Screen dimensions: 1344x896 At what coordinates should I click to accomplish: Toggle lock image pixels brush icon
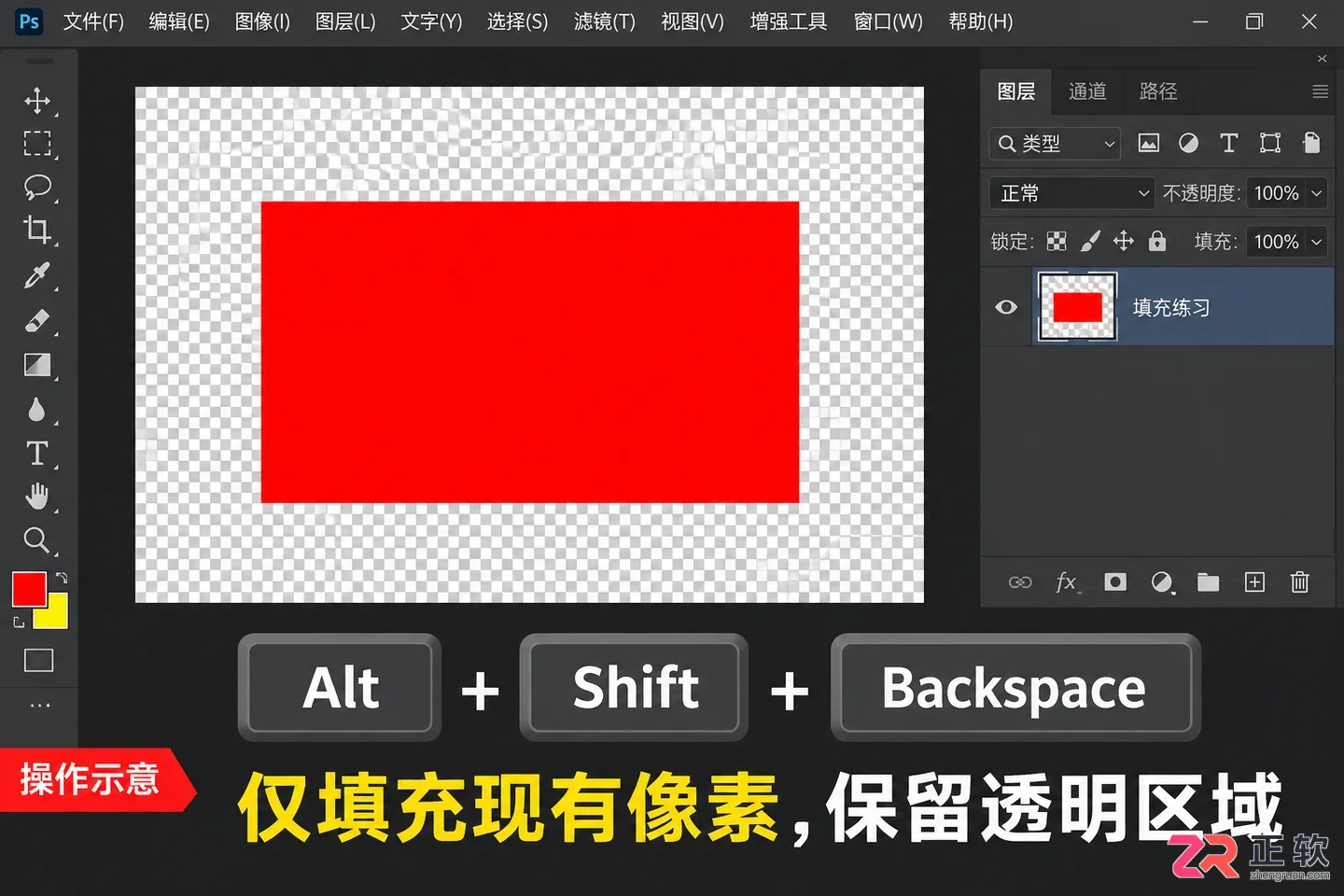(x=1090, y=242)
